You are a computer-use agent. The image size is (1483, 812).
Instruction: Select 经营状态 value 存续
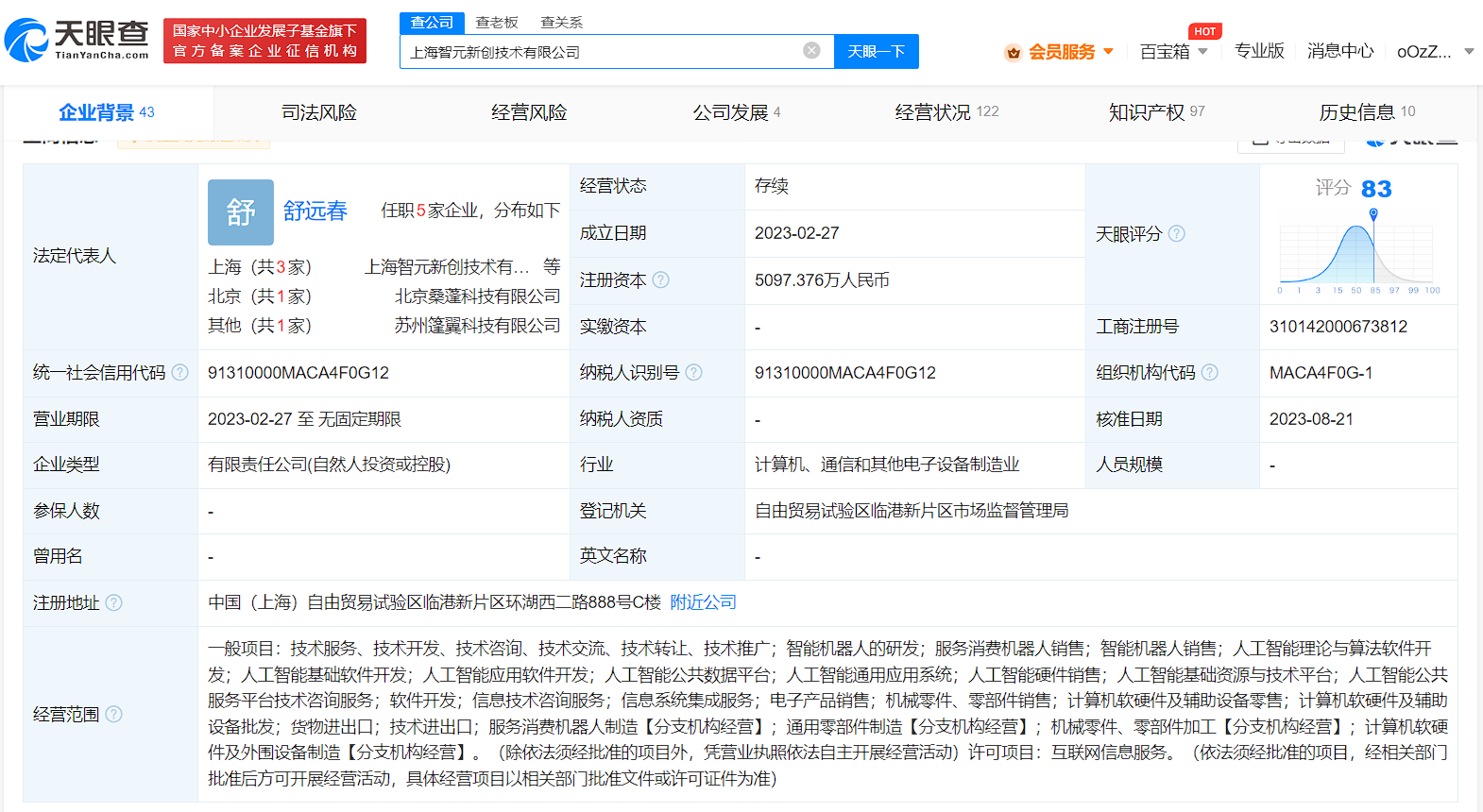pyautogui.click(x=772, y=186)
